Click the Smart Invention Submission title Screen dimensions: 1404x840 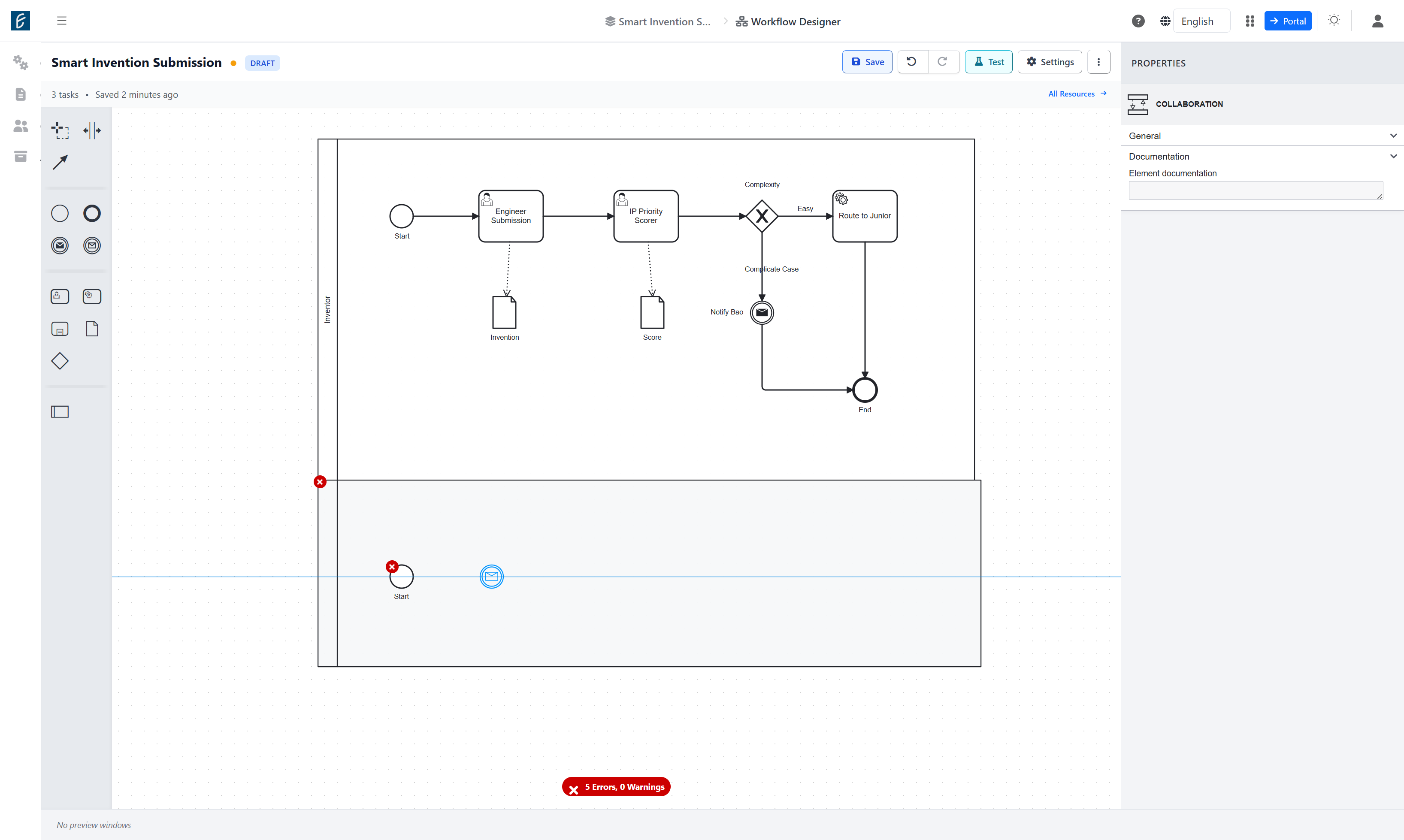(136, 62)
